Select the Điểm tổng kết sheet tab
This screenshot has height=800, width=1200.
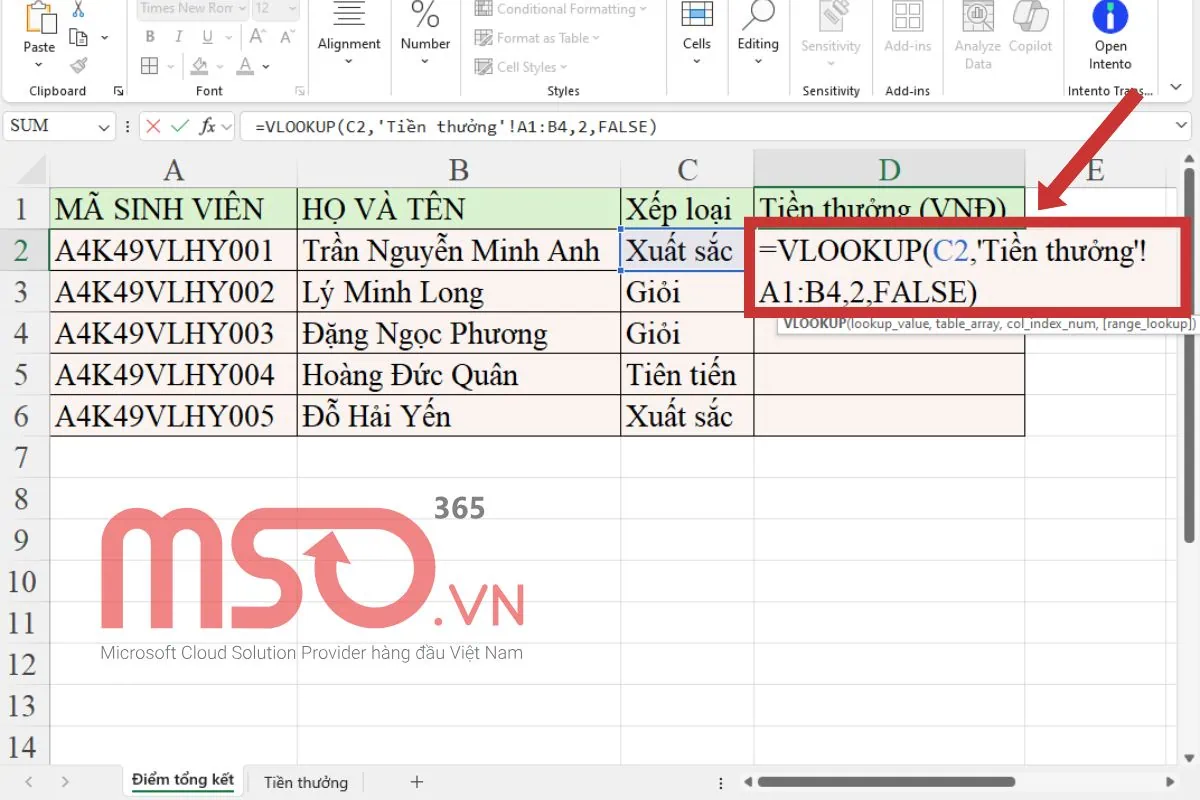(182, 781)
